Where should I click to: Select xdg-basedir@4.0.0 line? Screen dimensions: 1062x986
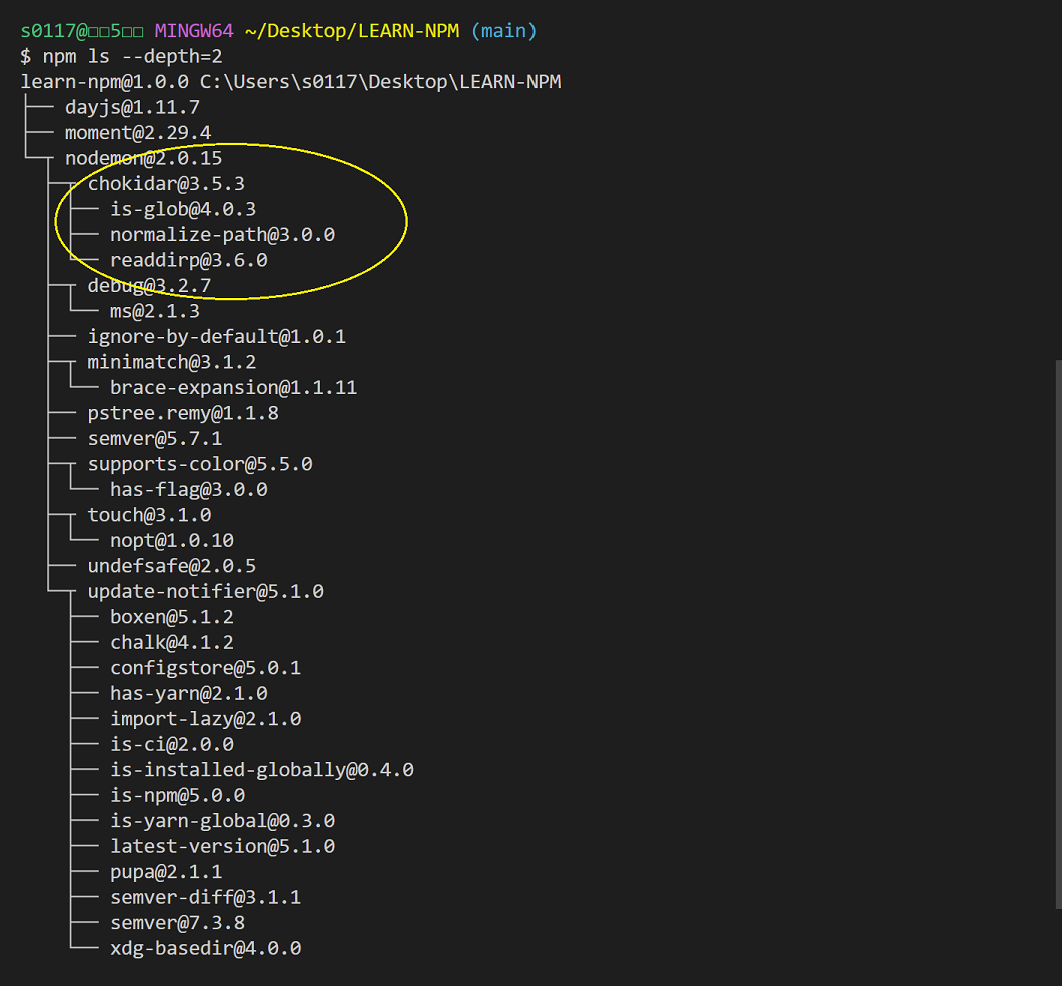coord(205,949)
